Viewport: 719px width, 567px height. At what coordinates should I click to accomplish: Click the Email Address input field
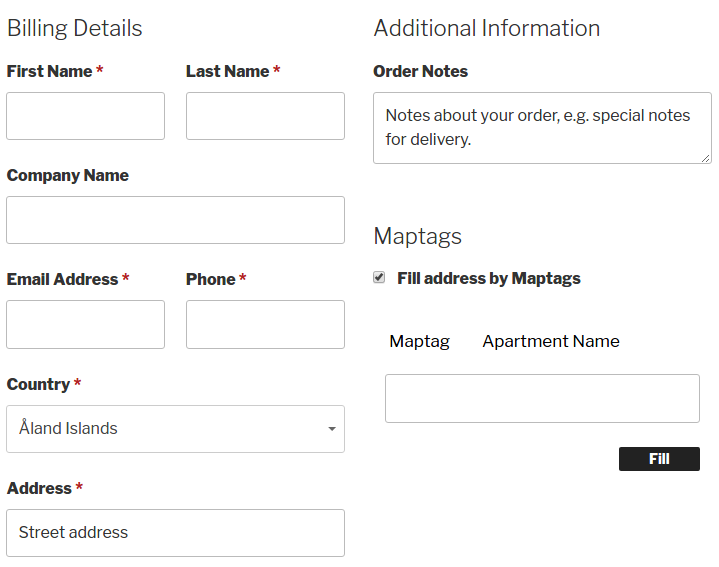pyautogui.click(x=85, y=324)
